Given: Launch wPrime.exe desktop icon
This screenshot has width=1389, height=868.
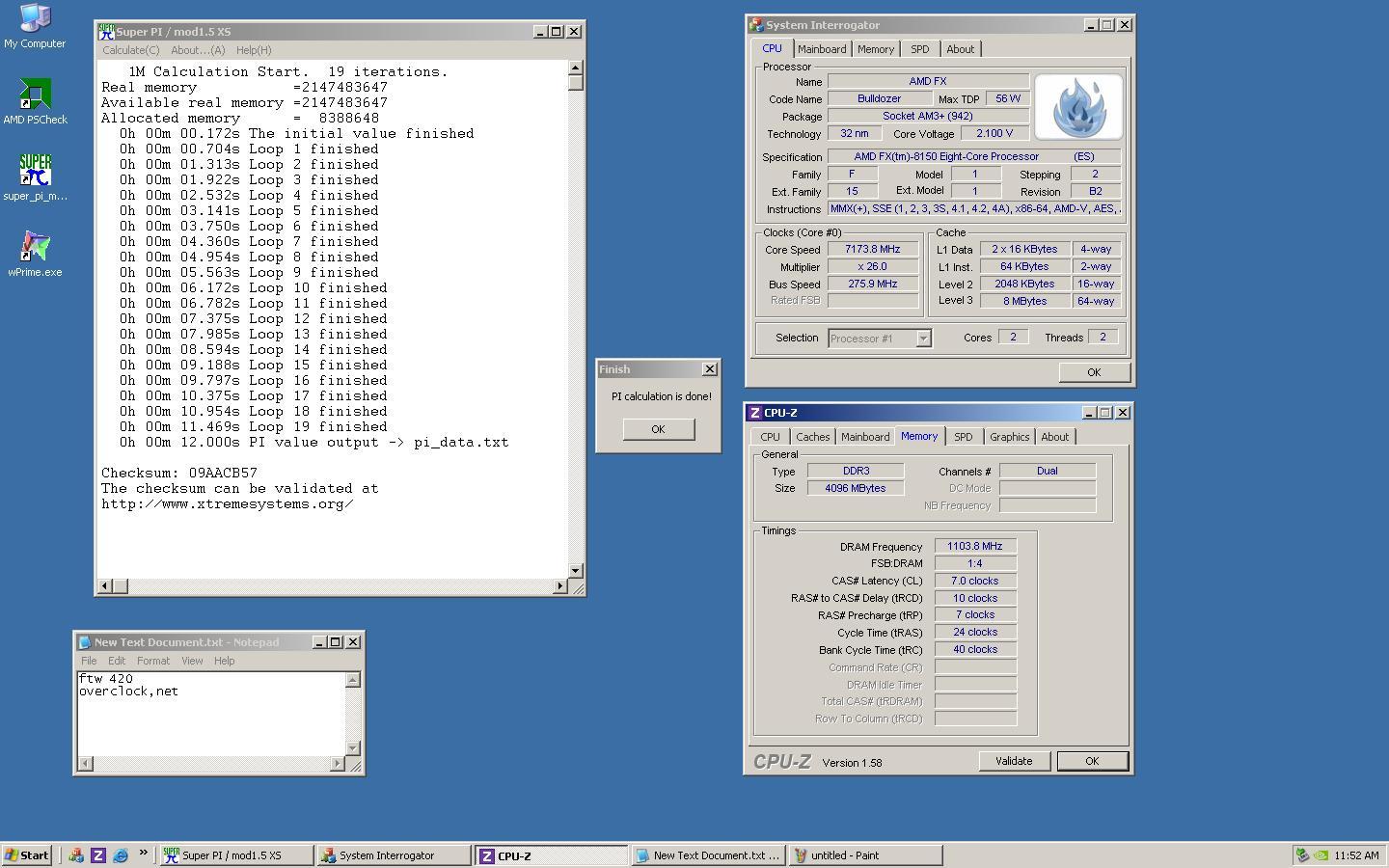Looking at the screenshot, I should tap(35, 254).
